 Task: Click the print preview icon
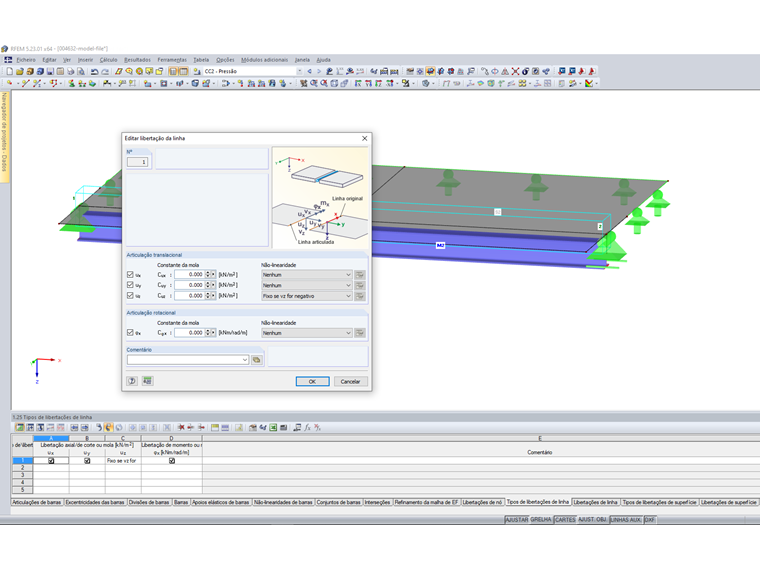click(80, 71)
